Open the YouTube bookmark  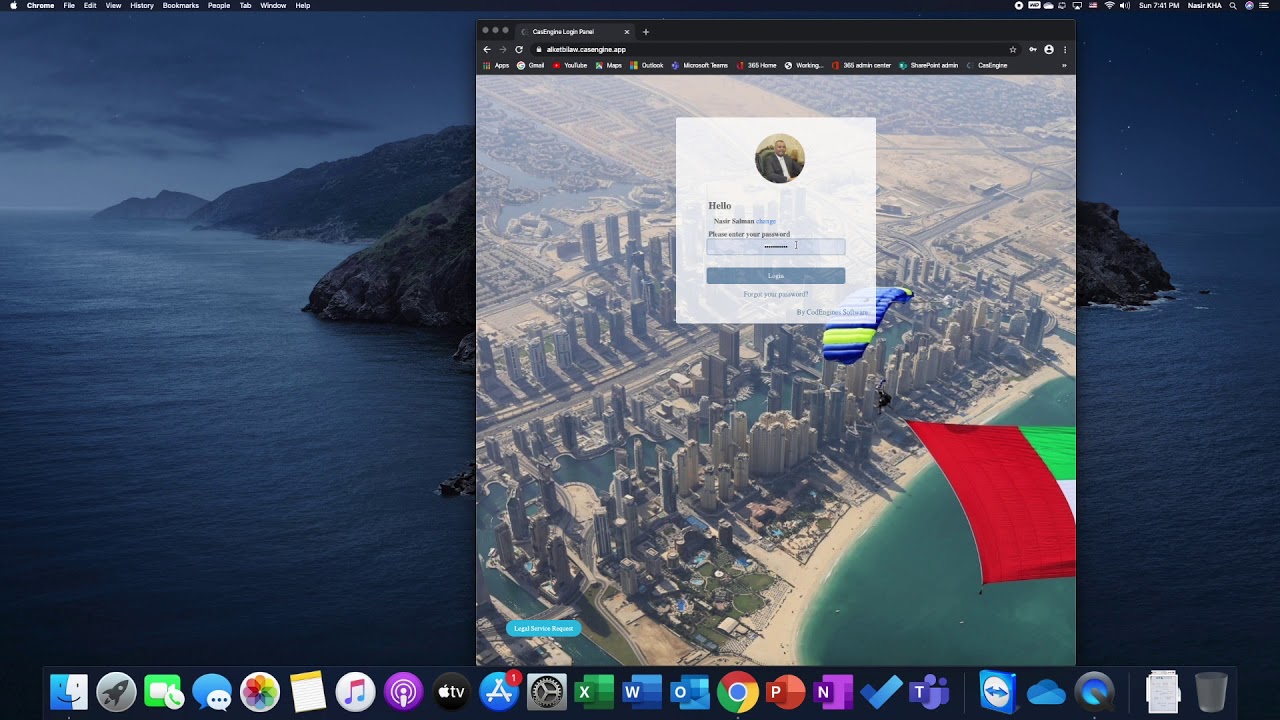click(x=570, y=65)
